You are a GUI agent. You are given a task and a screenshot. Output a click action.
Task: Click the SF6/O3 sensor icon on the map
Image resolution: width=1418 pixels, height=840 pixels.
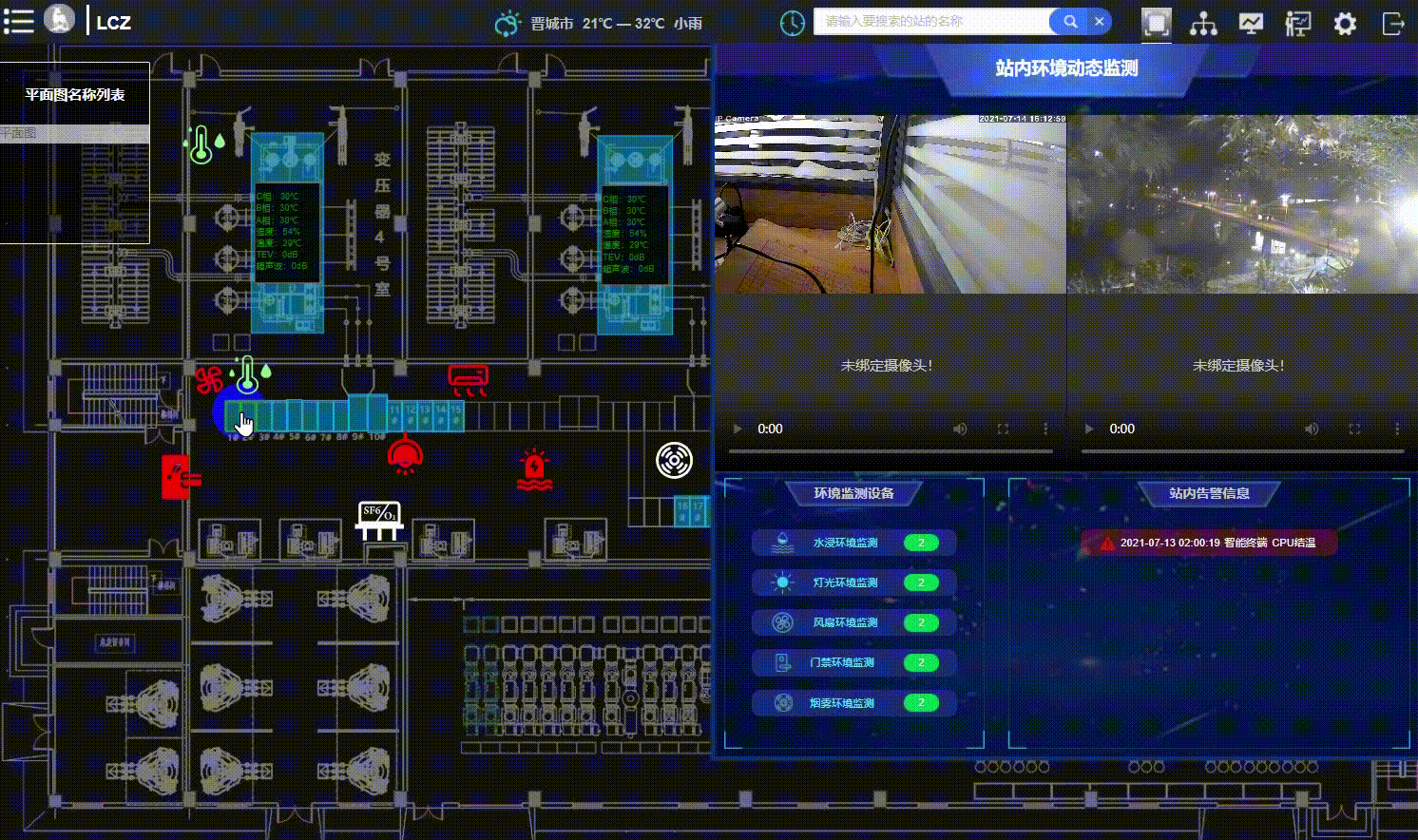tap(378, 518)
